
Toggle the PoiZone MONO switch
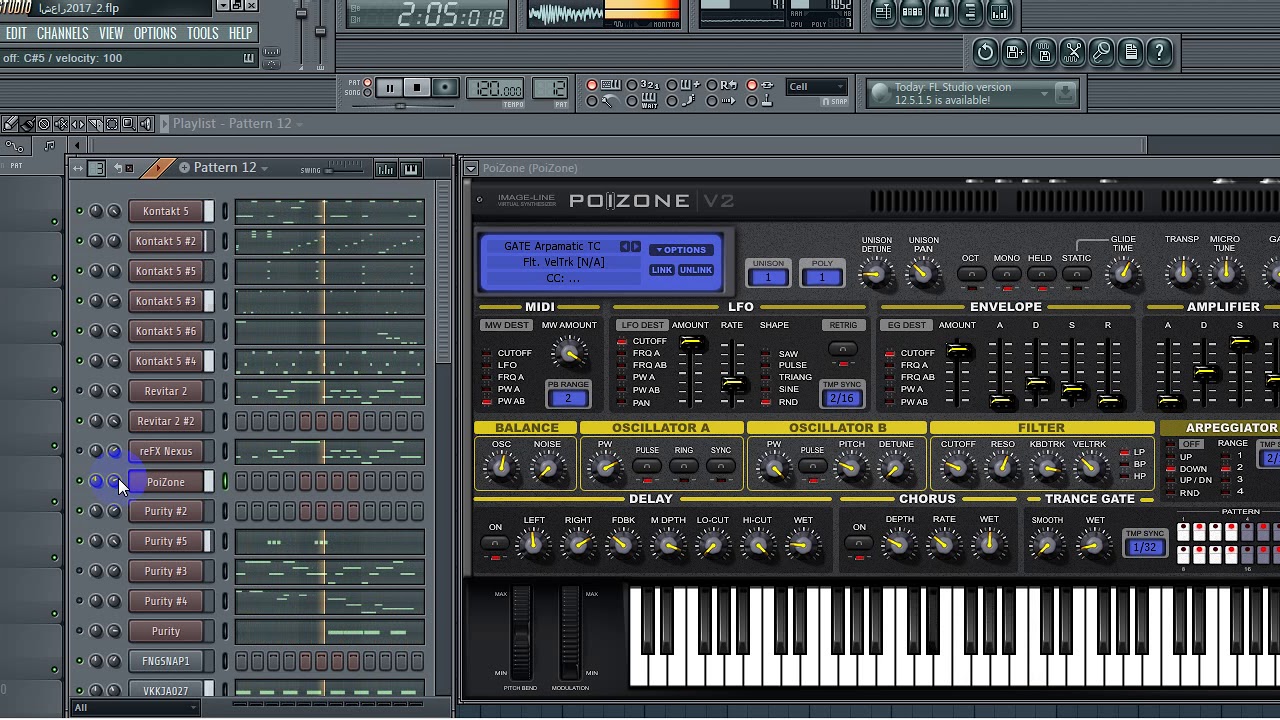click(1006, 274)
